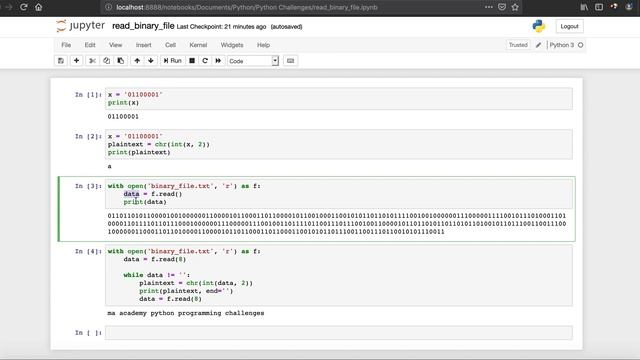Go to Jupyter home via logo
The width and height of the screenshot is (640, 360).
pos(80,26)
